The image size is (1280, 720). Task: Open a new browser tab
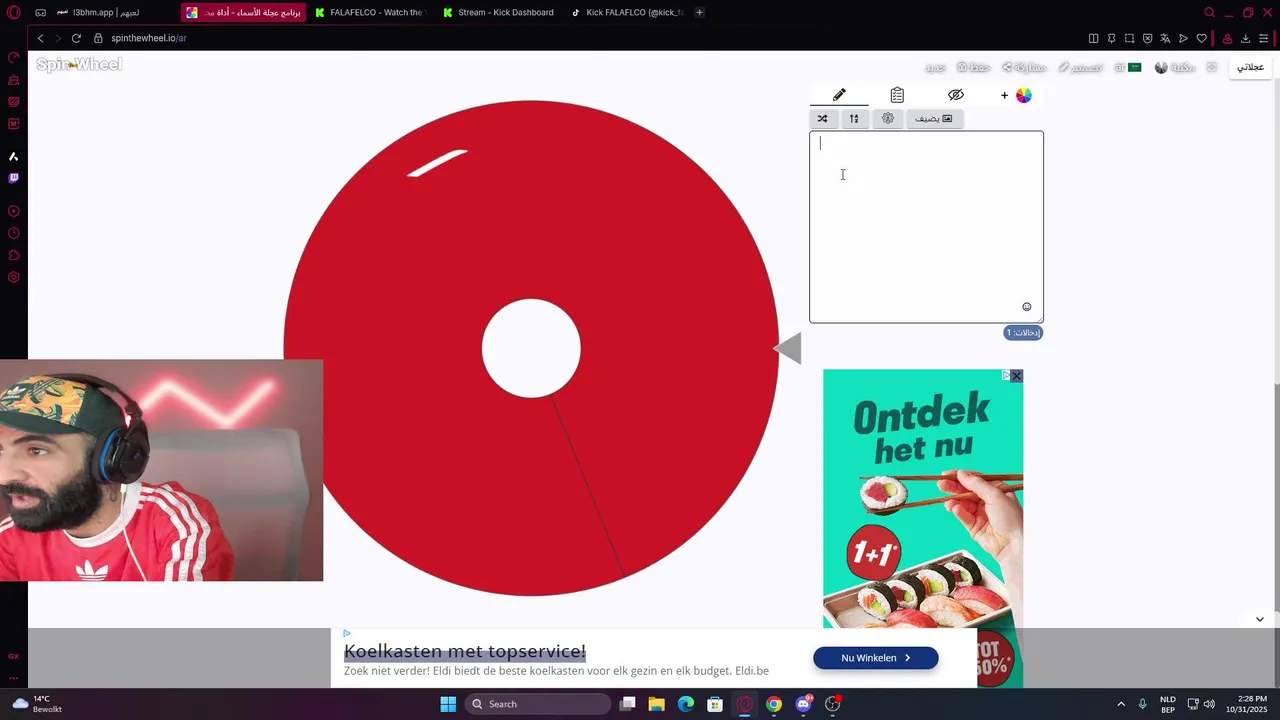699,12
